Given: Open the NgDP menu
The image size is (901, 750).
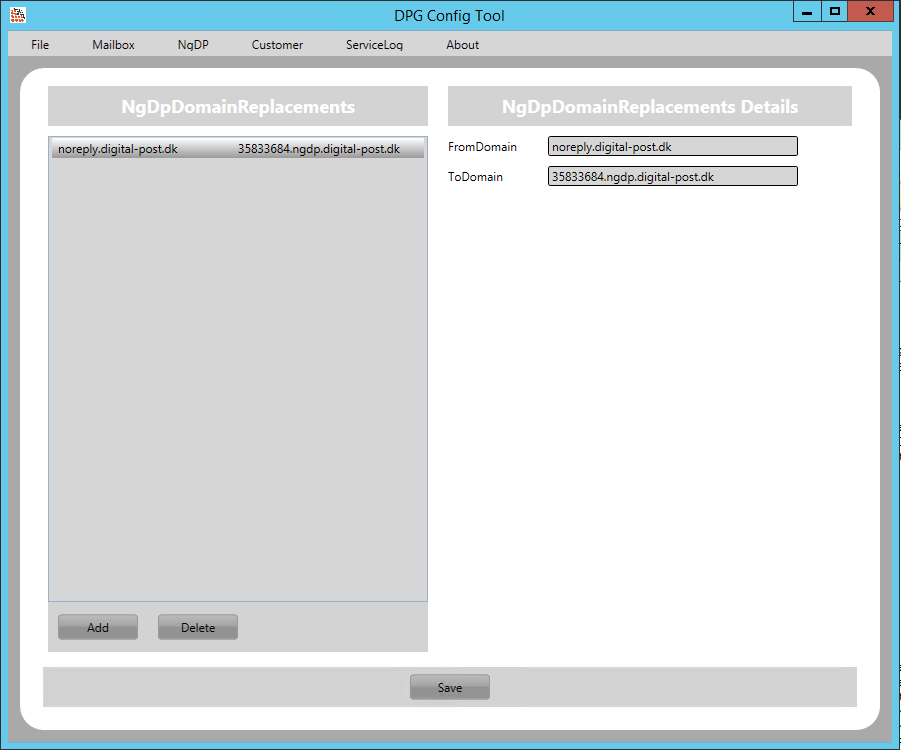Looking at the screenshot, I should click(193, 45).
